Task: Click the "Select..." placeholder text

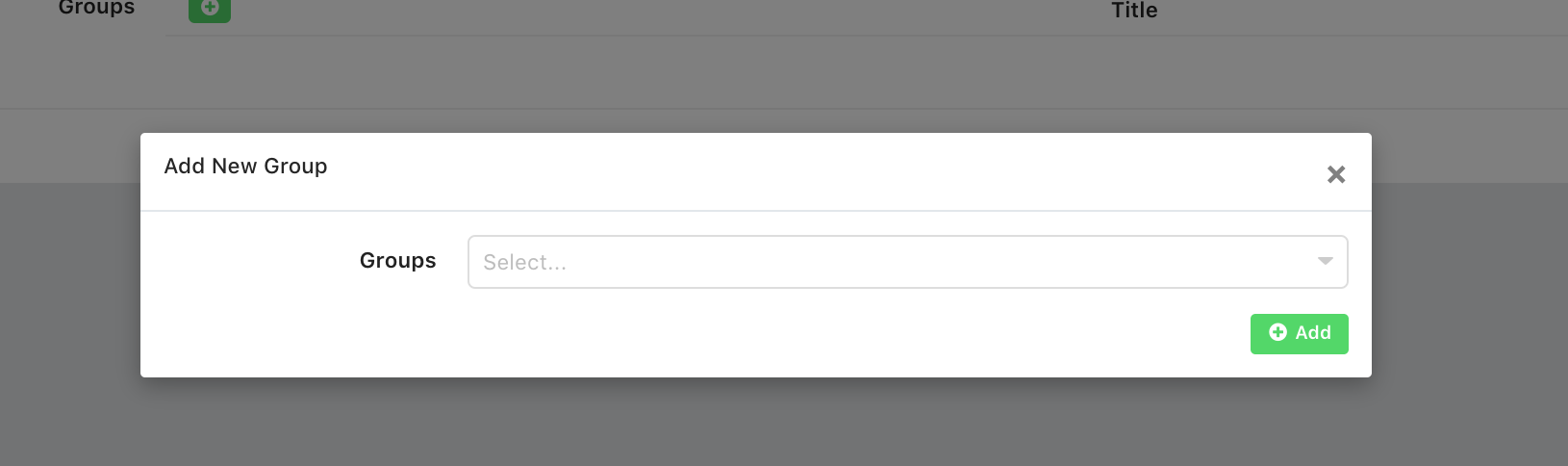Action: click(524, 263)
